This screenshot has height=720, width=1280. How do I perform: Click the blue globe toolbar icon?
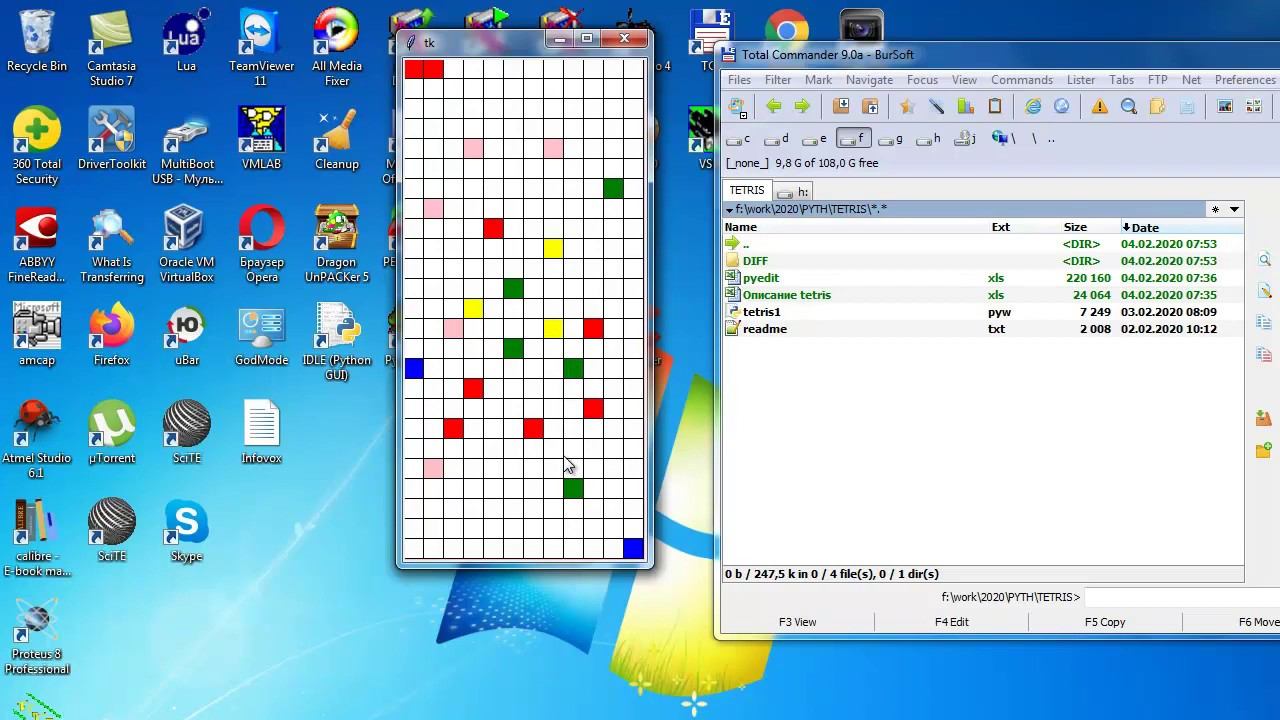coord(1062,106)
